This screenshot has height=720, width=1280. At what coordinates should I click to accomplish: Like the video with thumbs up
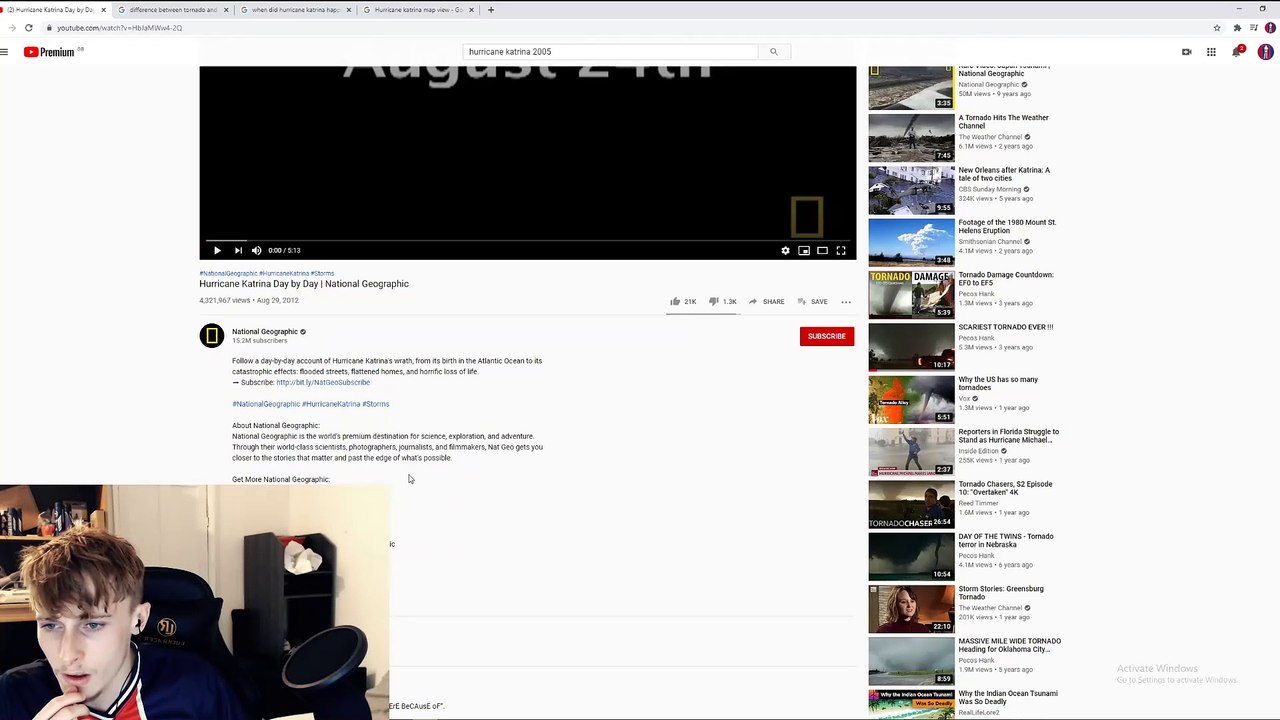[x=682, y=301]
